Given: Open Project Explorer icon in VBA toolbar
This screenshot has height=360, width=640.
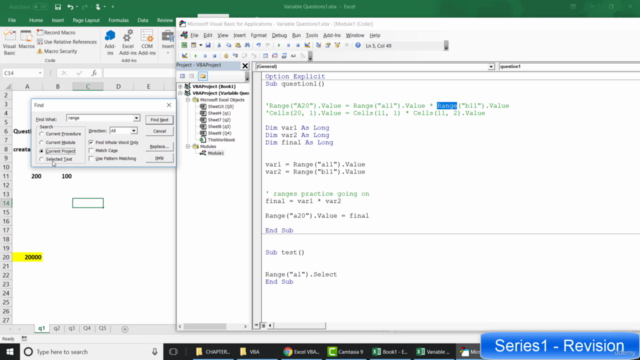Looking at the screenshot, I should click(x=318, y=45).
